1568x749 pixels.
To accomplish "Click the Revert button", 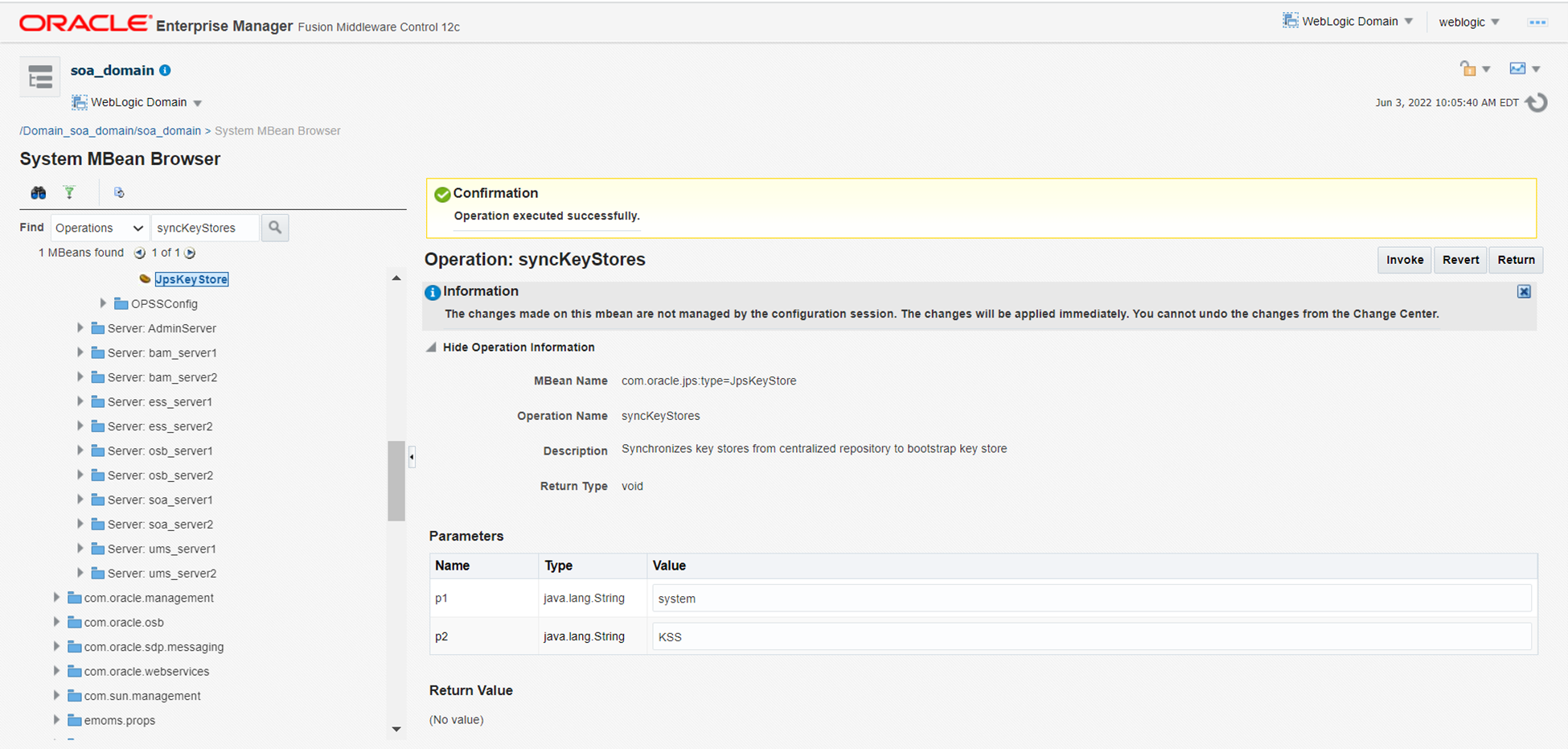I will [1460, 260].
